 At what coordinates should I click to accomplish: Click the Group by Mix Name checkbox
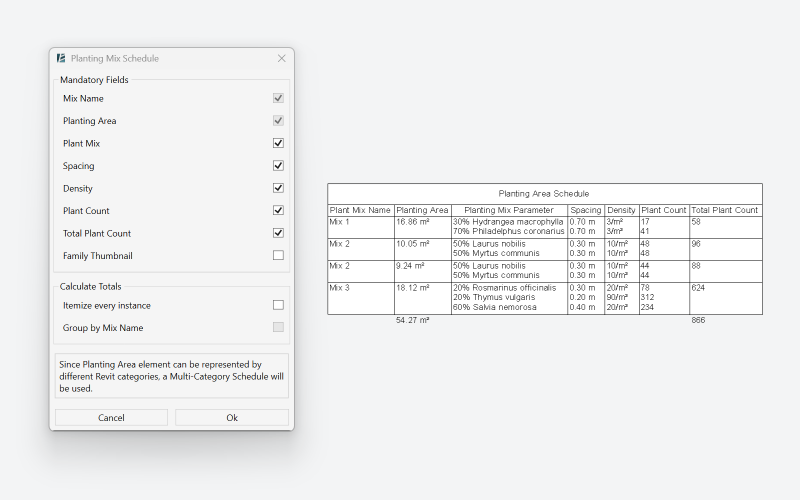(x=278, y=327)
